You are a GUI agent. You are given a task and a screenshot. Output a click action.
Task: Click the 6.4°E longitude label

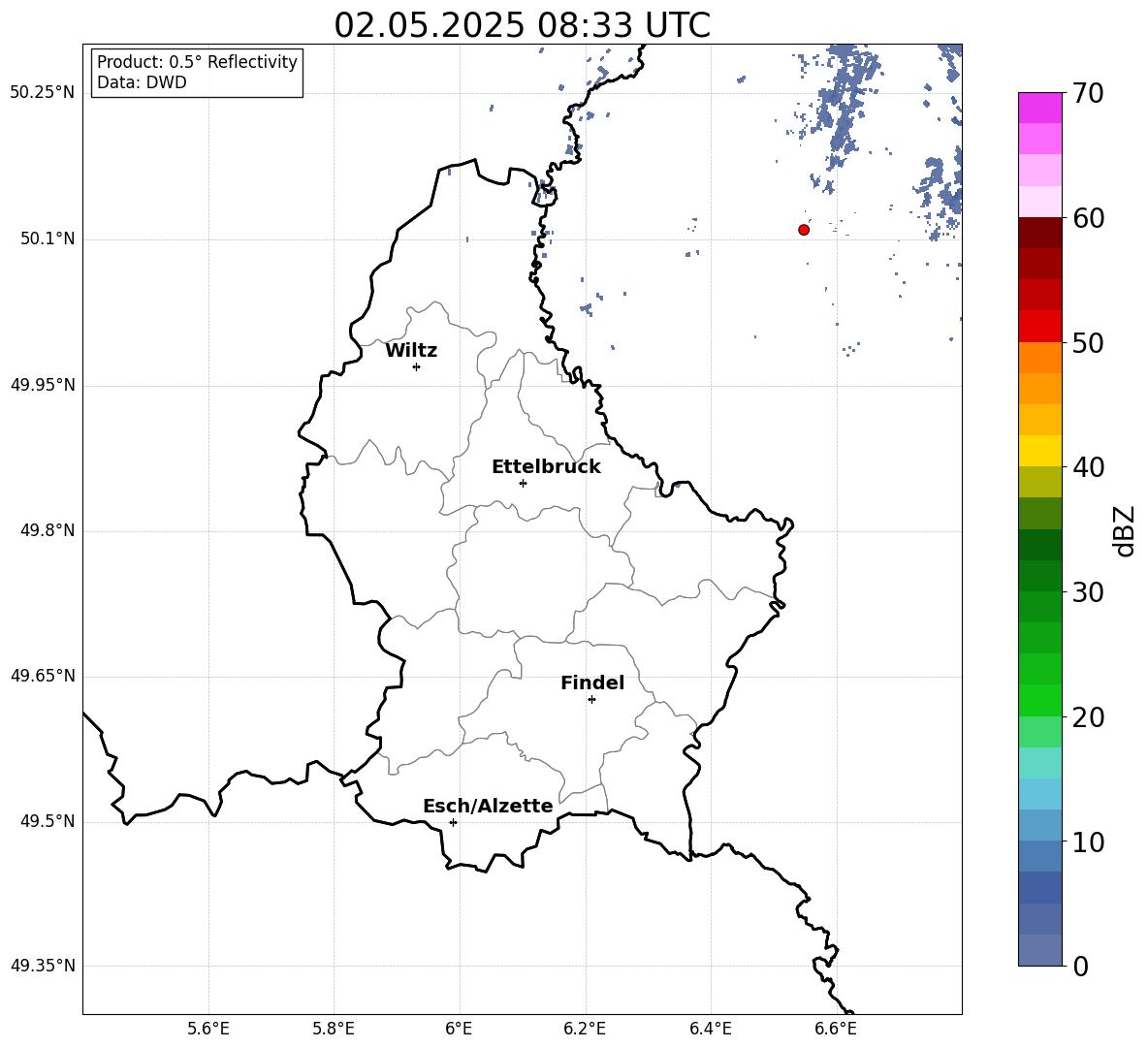[x=710, y=1029]
